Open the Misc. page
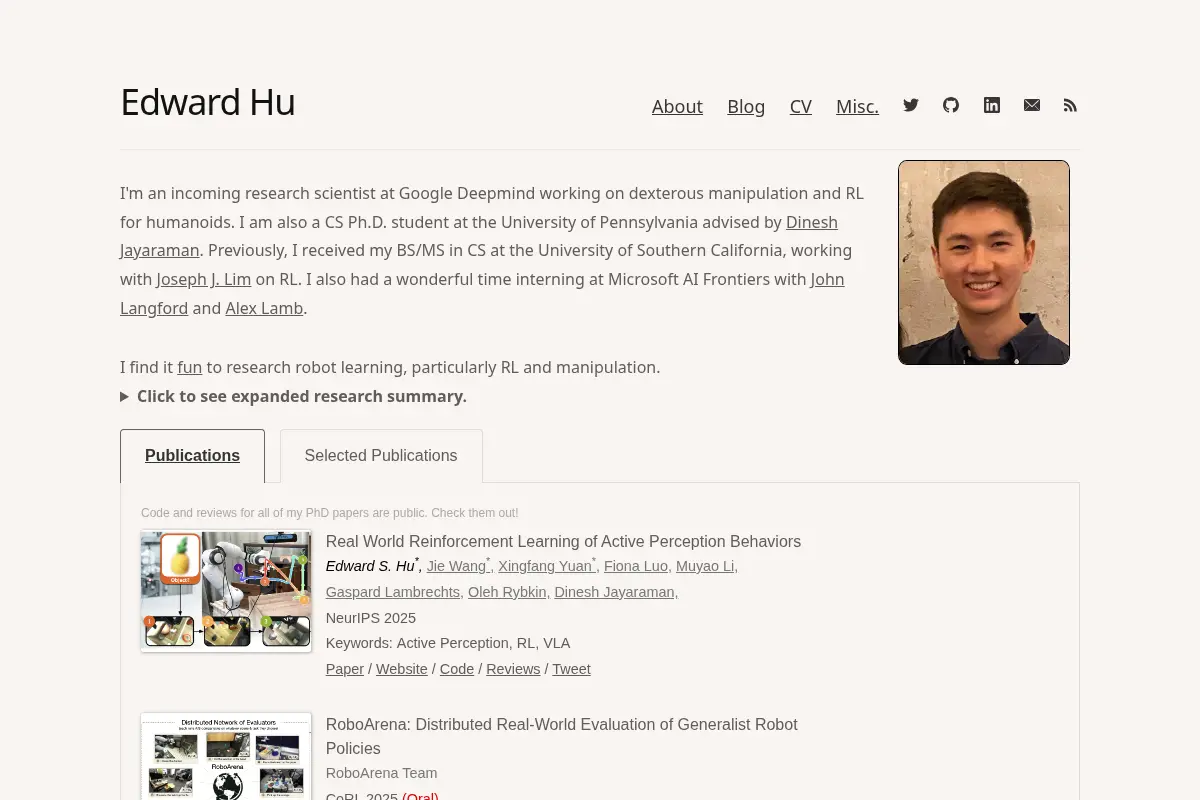The width and height of the screenshot is (1200, 800). (857, 106)
